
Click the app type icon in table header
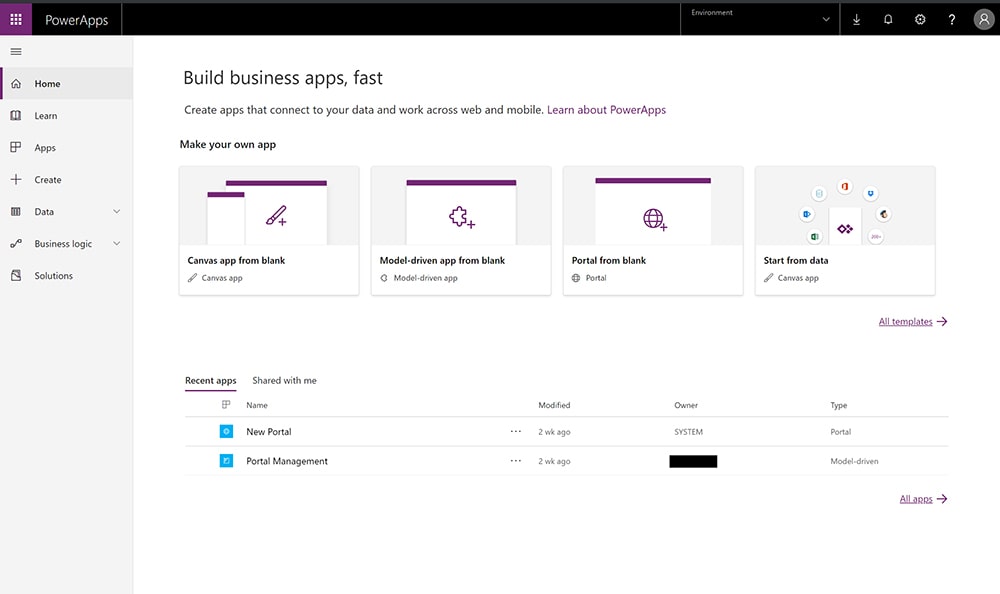[226, 405]
